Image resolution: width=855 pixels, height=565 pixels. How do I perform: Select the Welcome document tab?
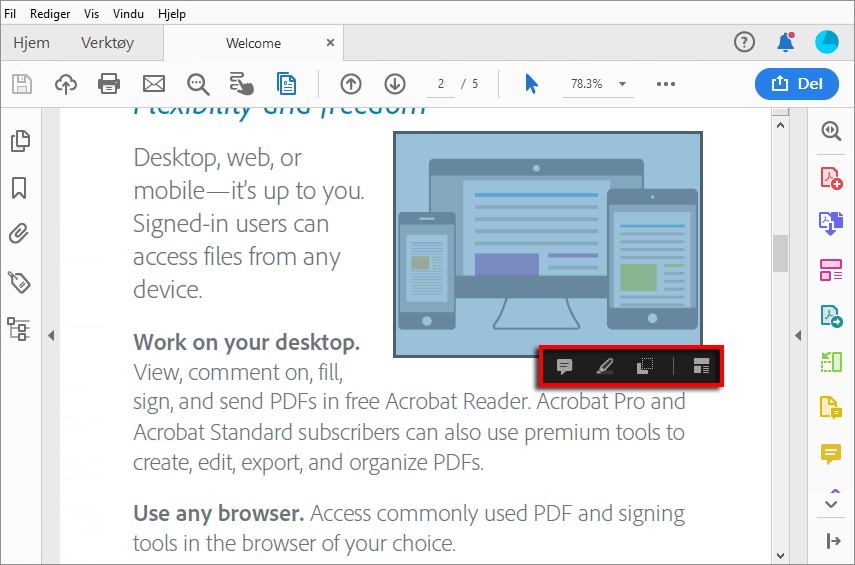coord(254,43)
